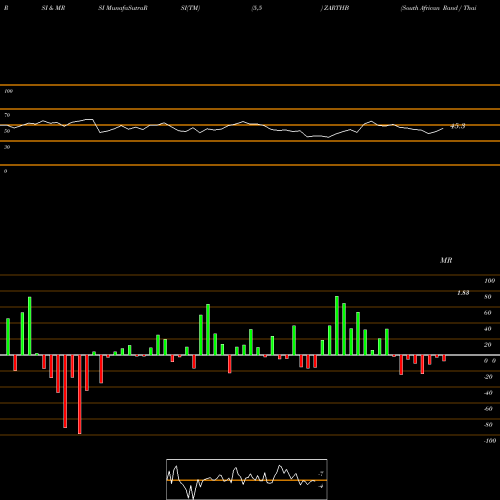
Task: Click the RSI axis label '0'
Action: point(5,171)
